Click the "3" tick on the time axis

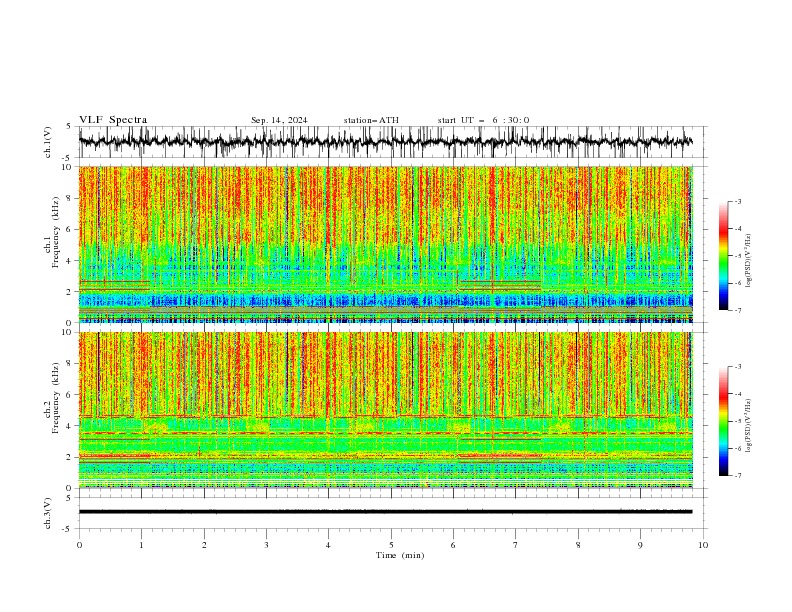point(266,545)
